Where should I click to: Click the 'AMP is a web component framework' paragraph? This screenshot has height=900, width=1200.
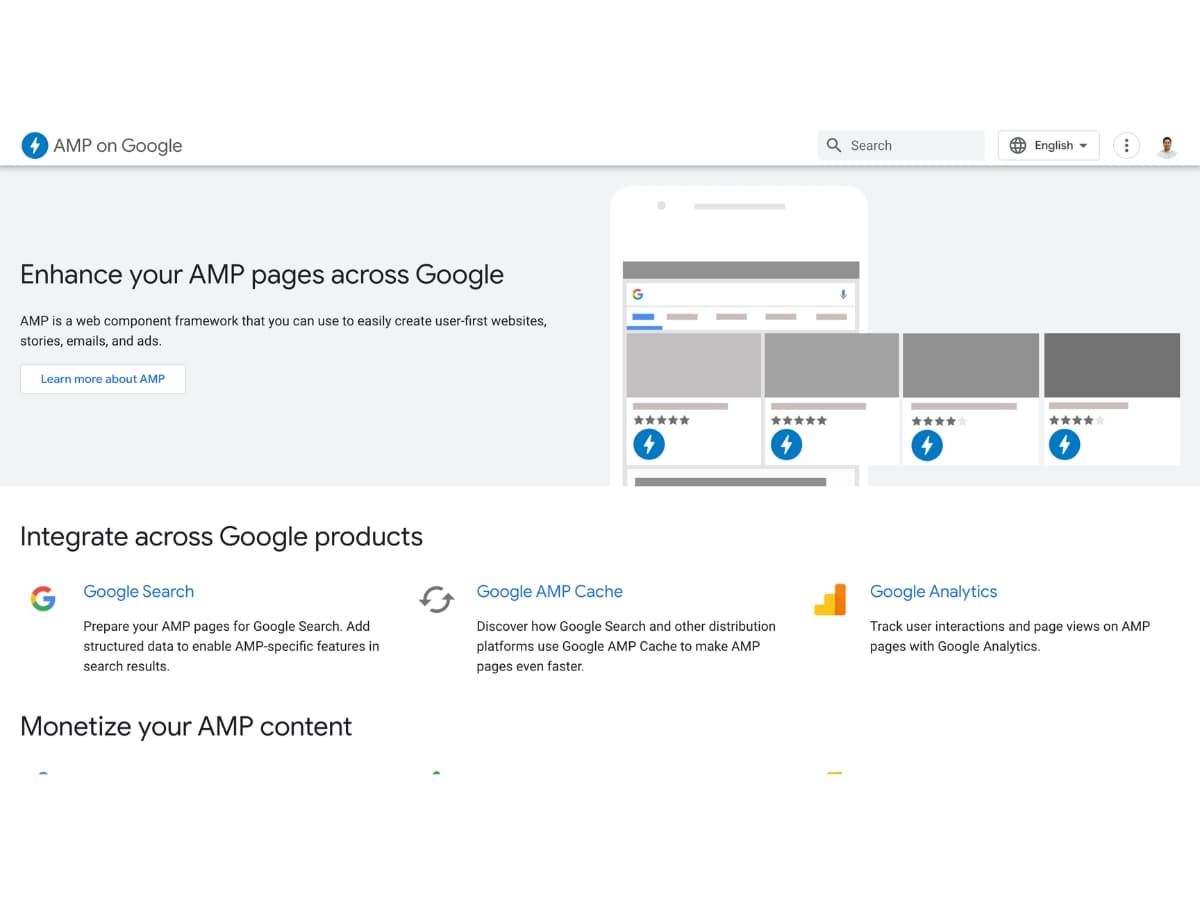point(283,331)
